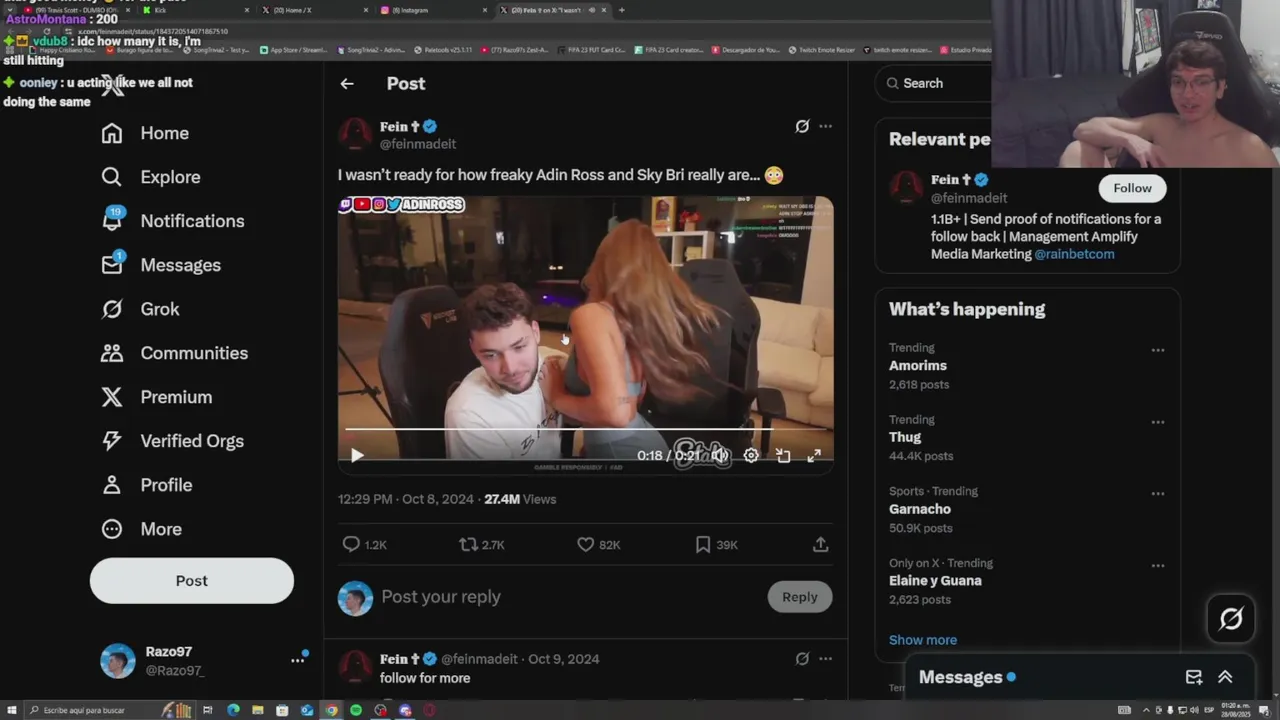Open Spotify from the Windows taskbar
The width and height of the screenshot is (1280, 720).
click(356, 710)
